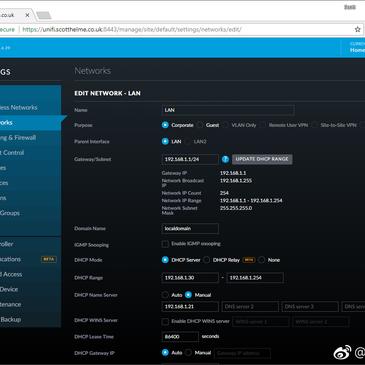
Task: Select the Corporate purpose option
Action: [165, 125]
